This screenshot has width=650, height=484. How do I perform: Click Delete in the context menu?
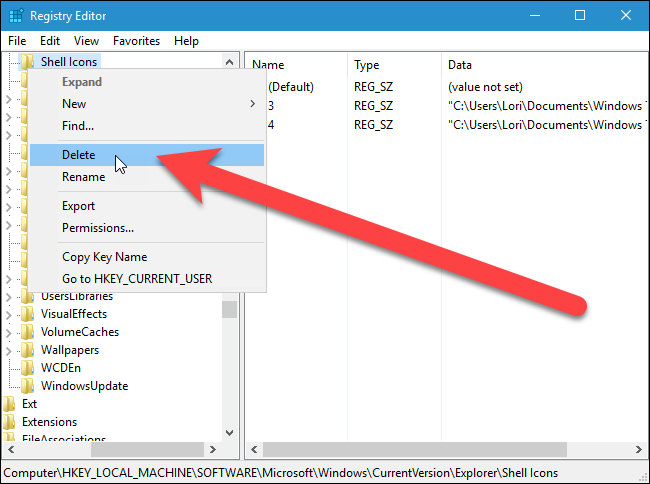(x=147, y=155)
